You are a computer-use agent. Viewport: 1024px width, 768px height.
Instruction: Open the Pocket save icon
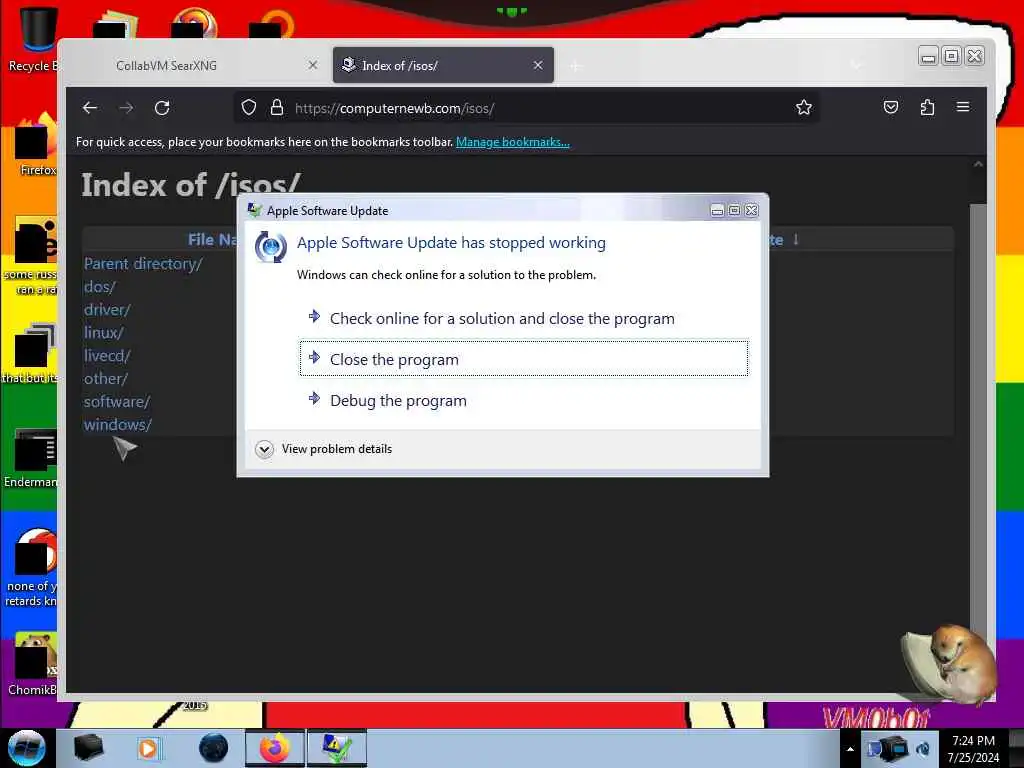891,107
